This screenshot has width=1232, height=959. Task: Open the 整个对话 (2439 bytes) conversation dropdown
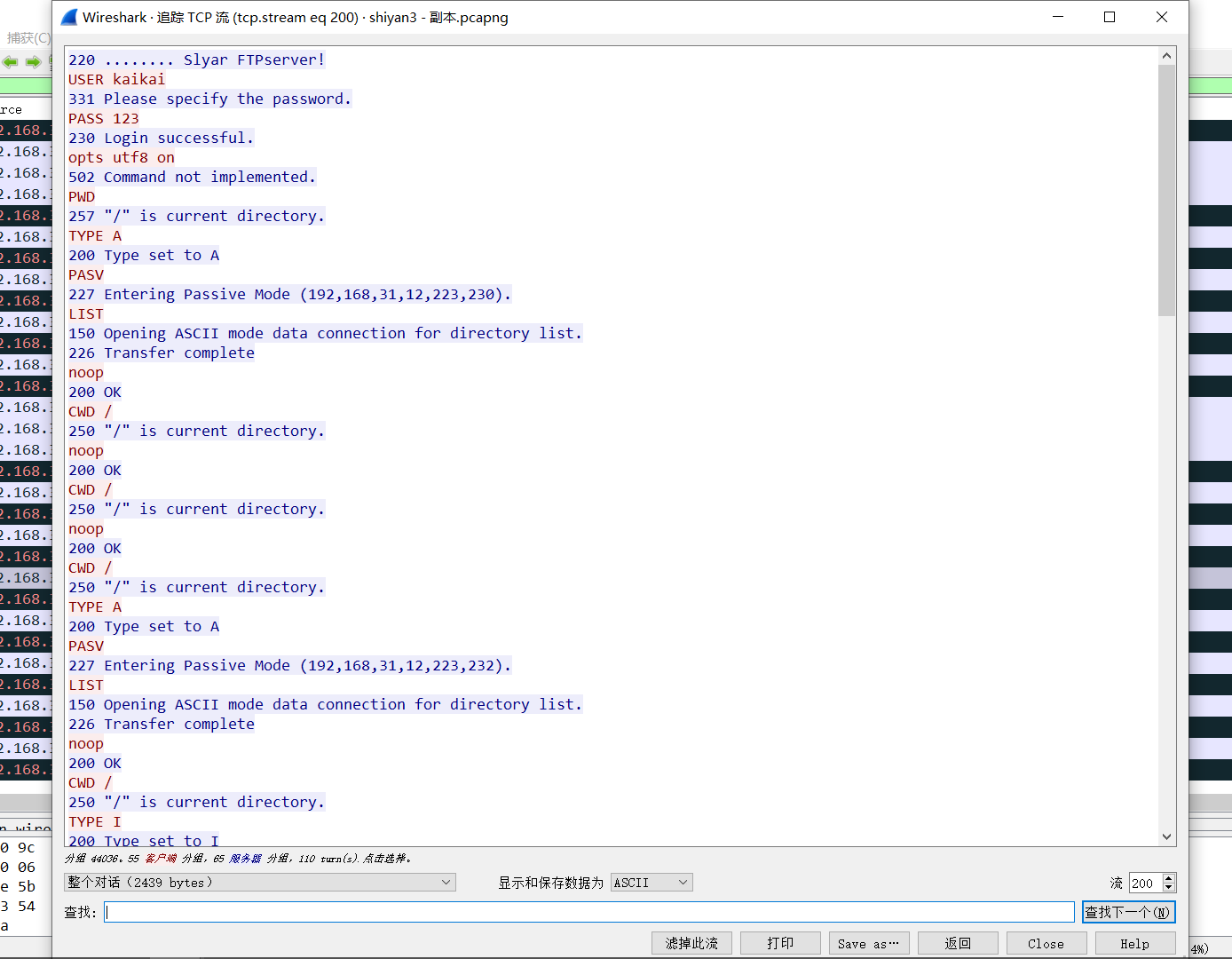coord(260,882)
